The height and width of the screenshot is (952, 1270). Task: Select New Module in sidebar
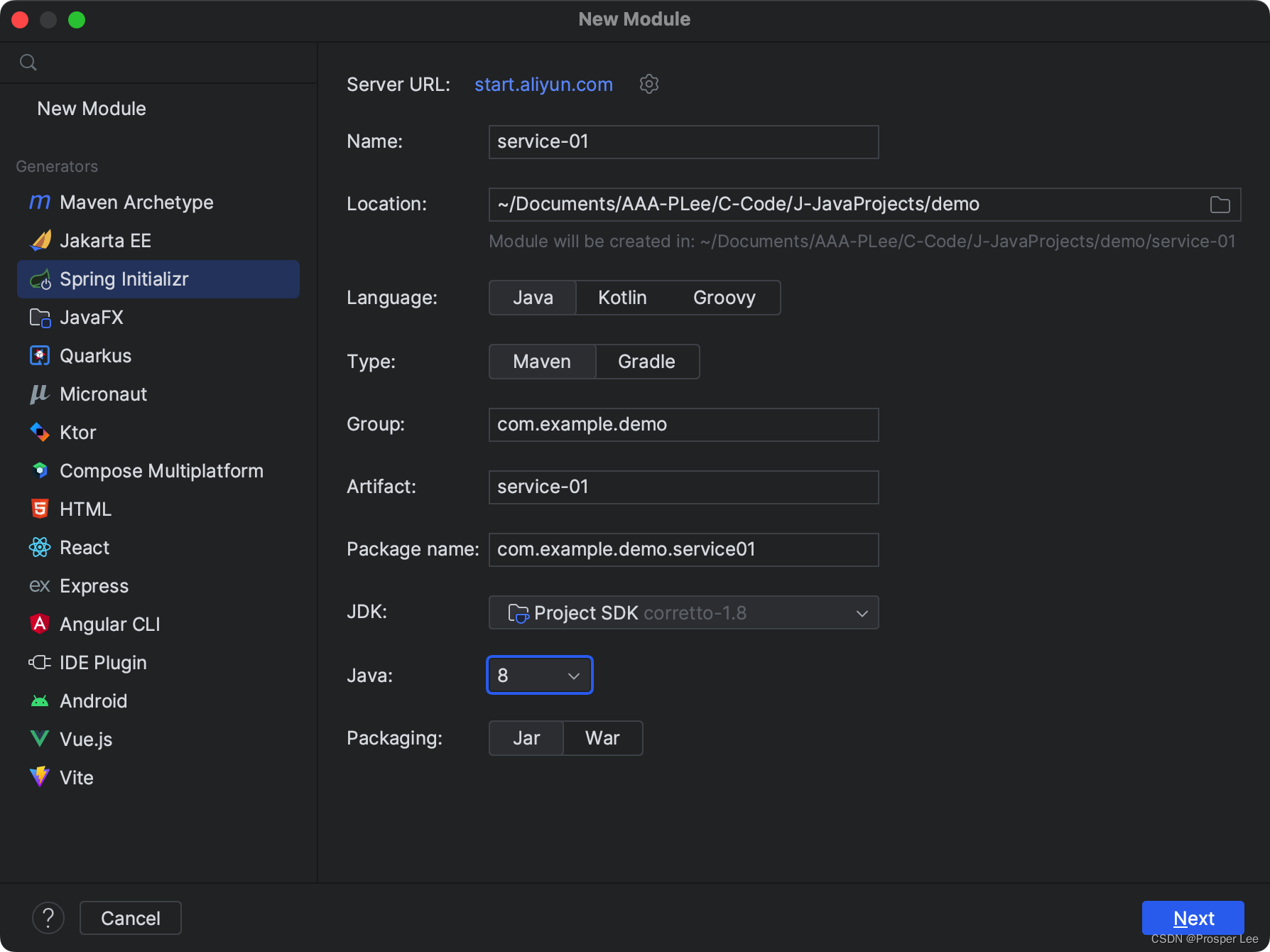click(92, 109)
